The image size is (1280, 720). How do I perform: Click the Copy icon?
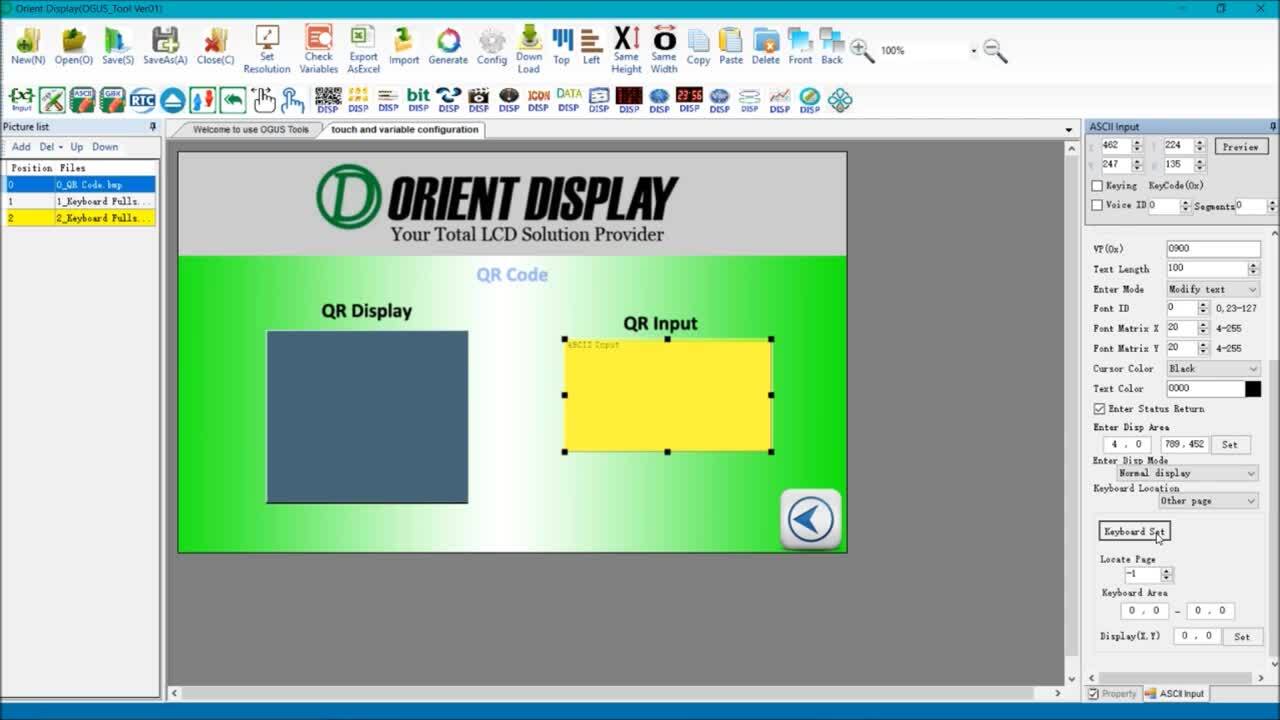[698, 46]
